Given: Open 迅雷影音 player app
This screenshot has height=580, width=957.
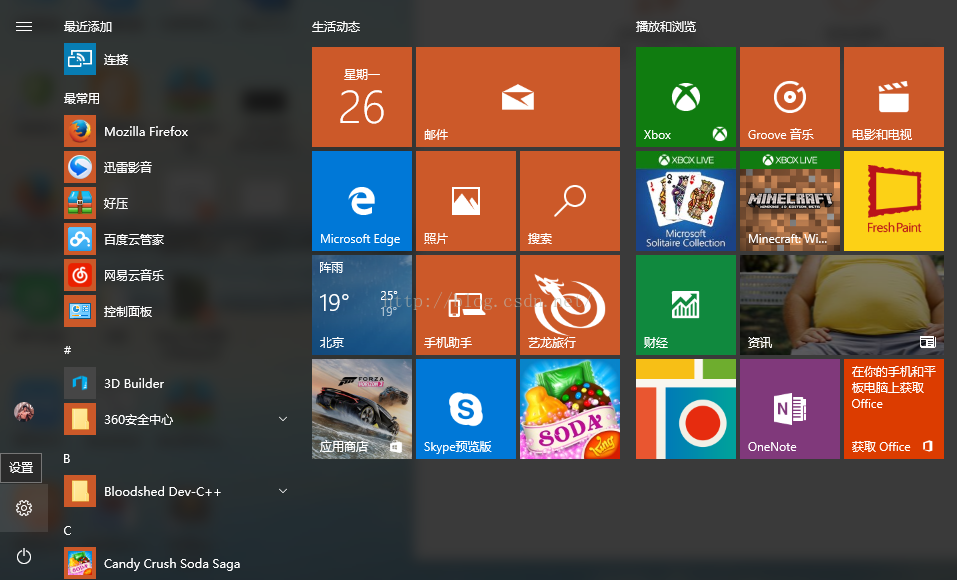Looking at the screenshot, I should point(177,167).
